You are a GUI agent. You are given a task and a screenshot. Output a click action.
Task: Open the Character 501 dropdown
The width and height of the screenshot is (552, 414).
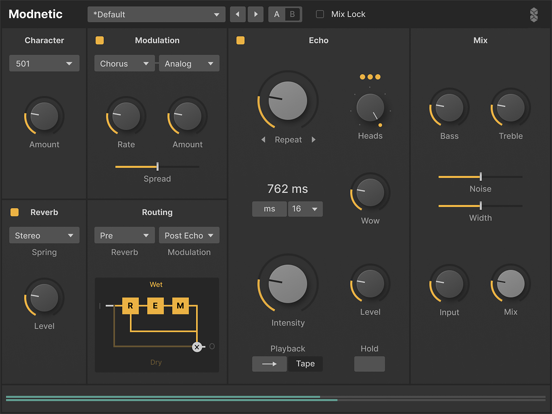pos(44,63)
